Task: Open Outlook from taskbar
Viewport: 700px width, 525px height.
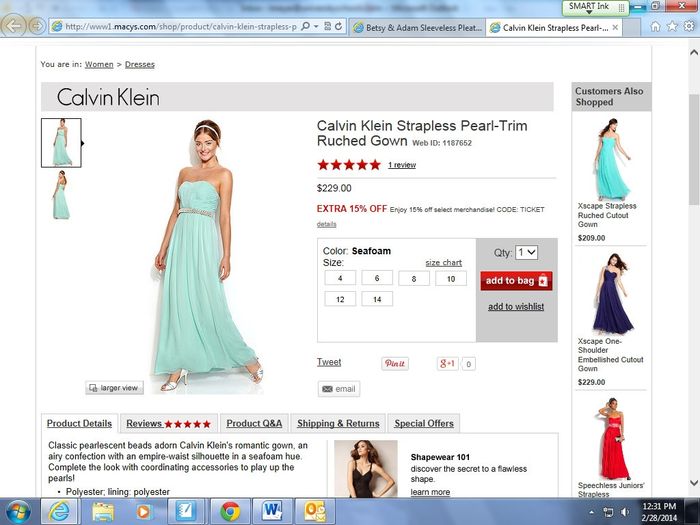Action: click(315, 512)
